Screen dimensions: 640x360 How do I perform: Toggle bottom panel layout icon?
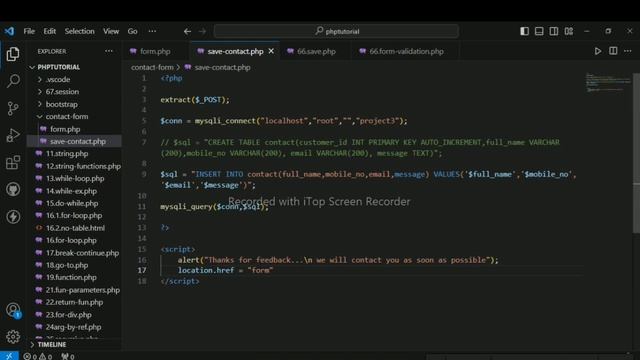539,31
